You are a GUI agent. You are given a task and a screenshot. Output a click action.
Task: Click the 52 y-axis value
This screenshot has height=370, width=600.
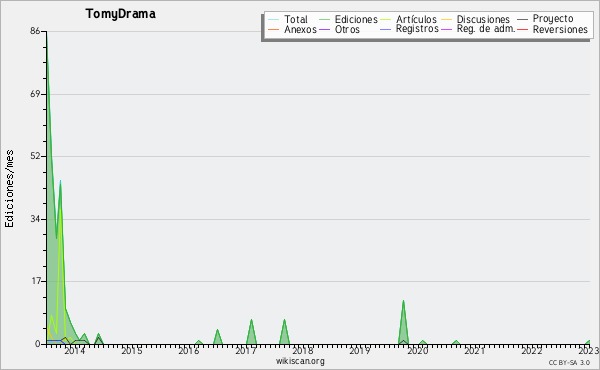pyautogui.click(x=35, y=156)
